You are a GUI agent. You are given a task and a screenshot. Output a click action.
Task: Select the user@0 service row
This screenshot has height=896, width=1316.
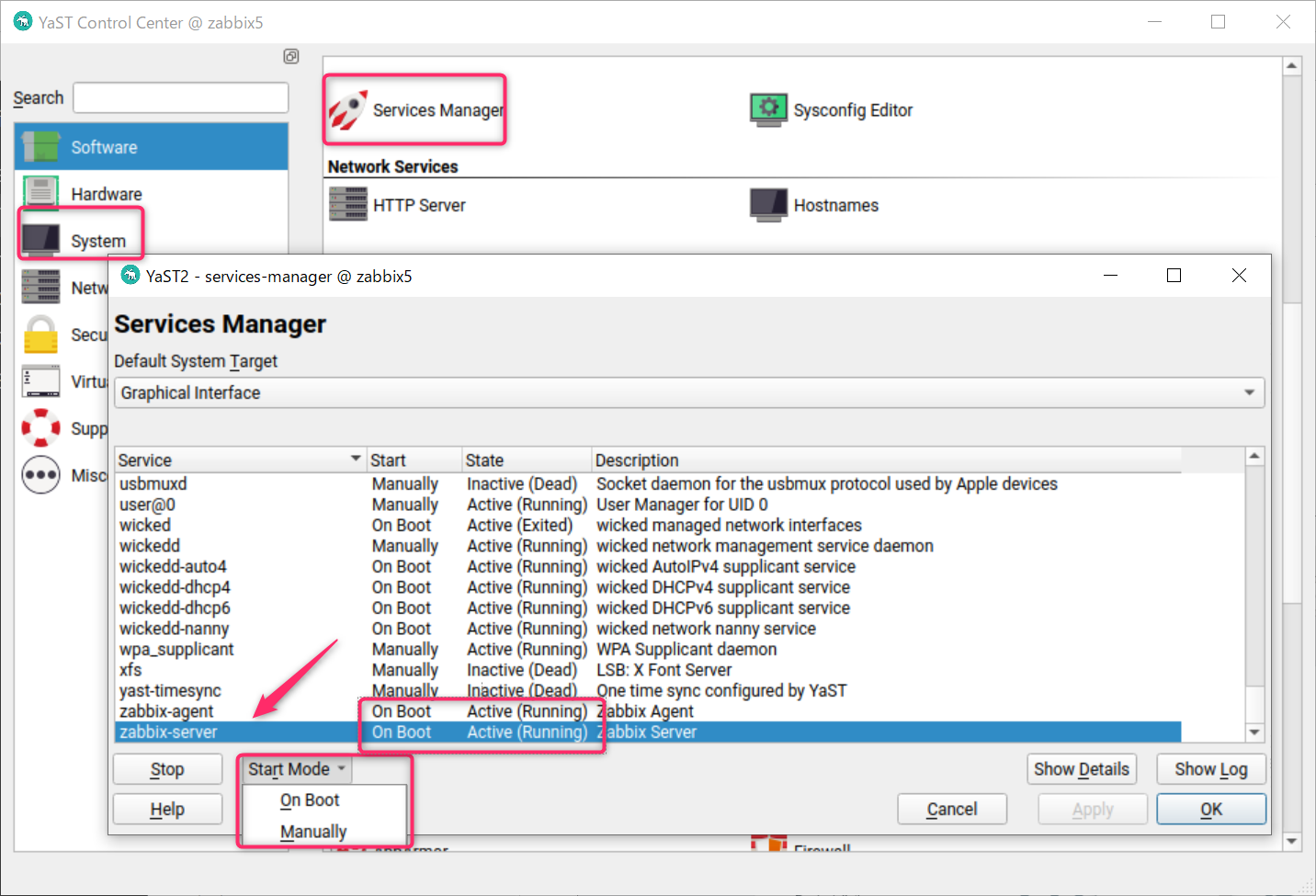648,505
